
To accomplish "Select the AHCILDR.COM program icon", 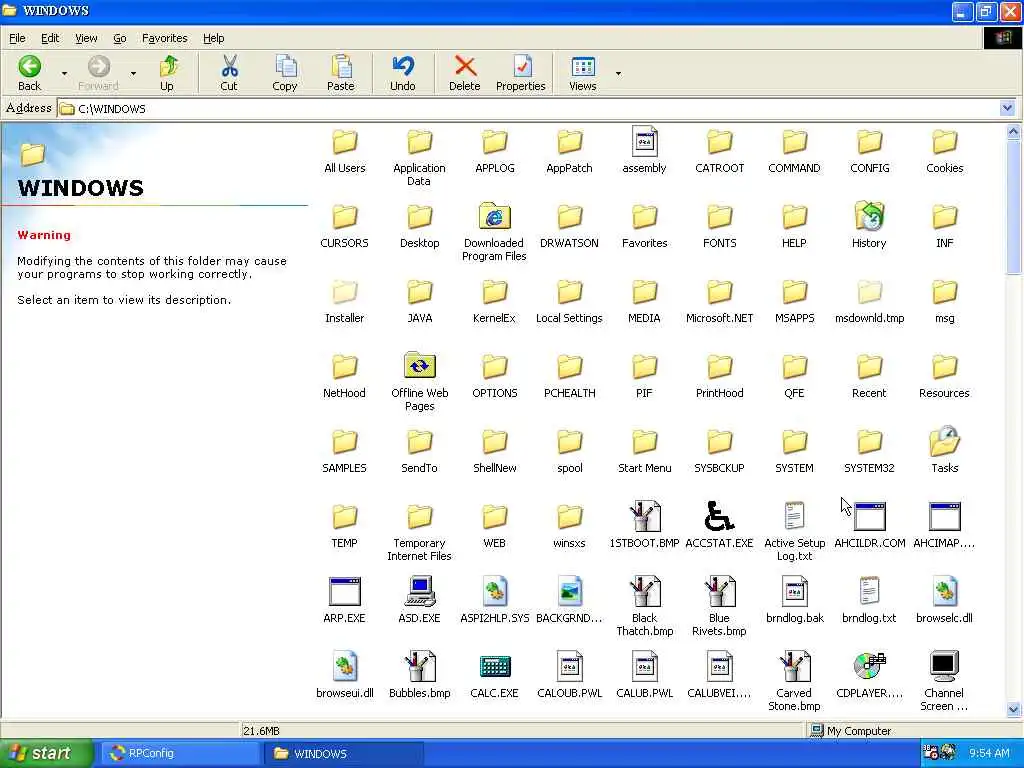I will 870,517.
